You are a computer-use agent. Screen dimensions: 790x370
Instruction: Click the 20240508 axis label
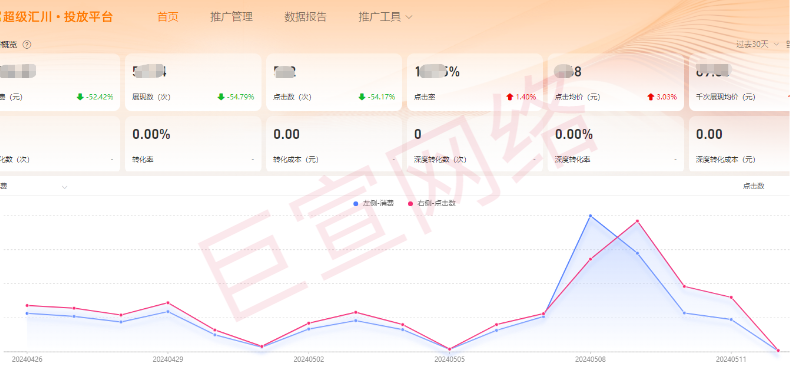(590, 360)
